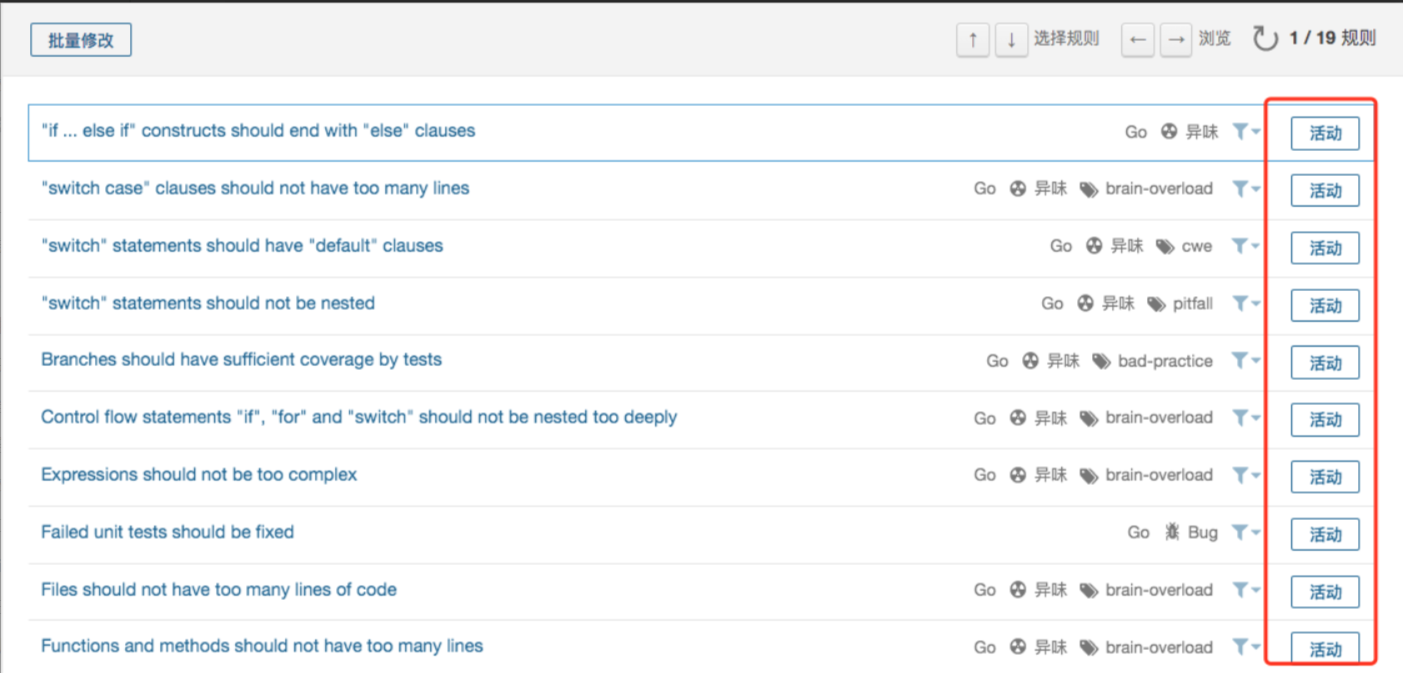1403x673 pixels.
Task: Open rule "switch case" clauses too many lines
Action: coord(255,188)
